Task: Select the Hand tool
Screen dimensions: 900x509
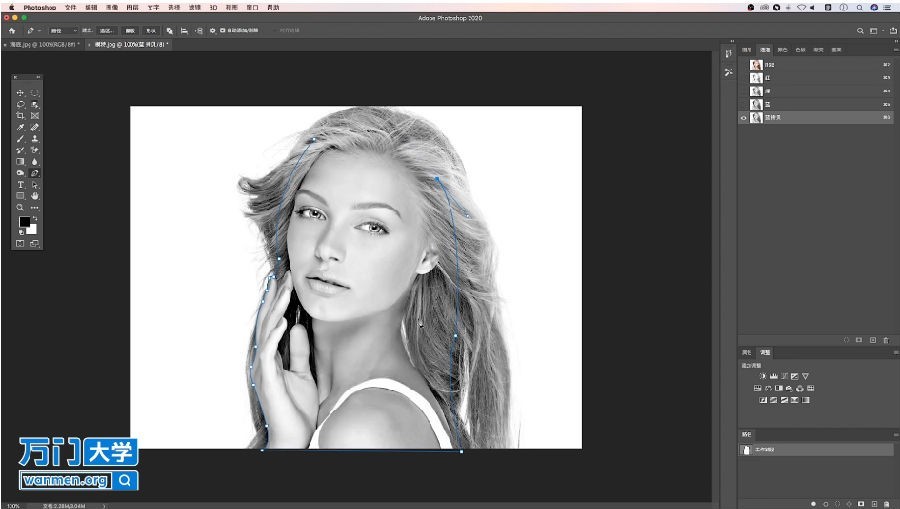Action: 34,196
